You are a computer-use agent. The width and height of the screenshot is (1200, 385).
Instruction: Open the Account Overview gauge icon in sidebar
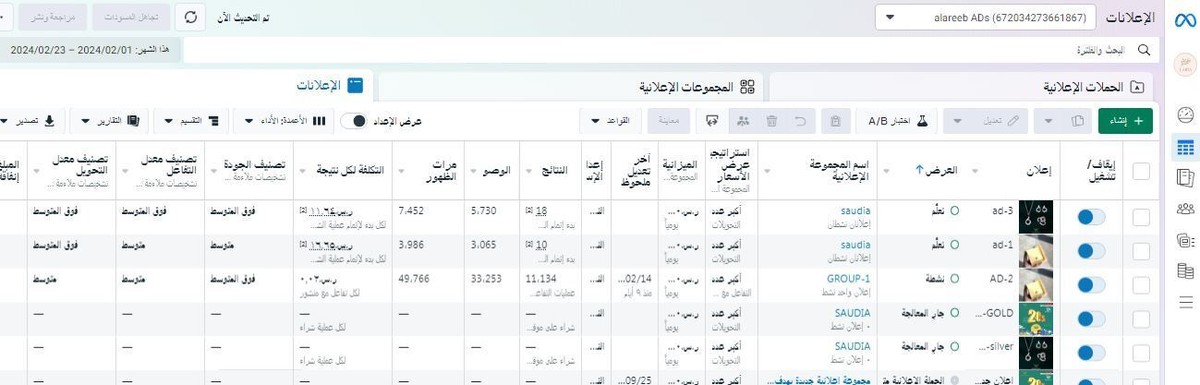(1185, 115)
